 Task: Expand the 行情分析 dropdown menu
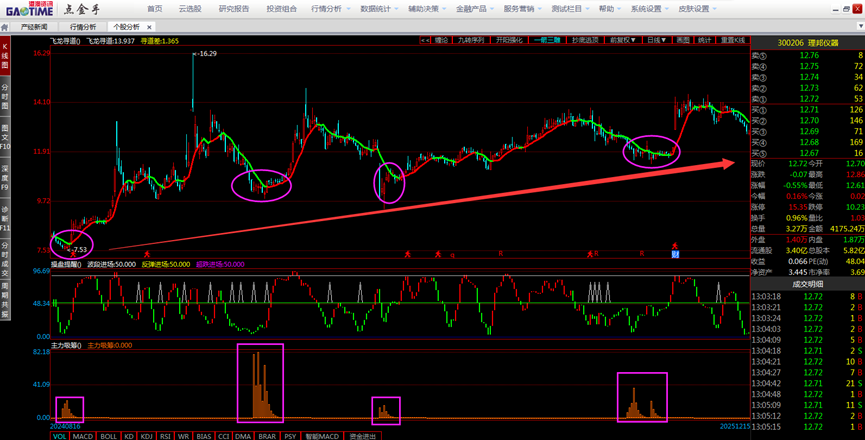pos(330,9)
